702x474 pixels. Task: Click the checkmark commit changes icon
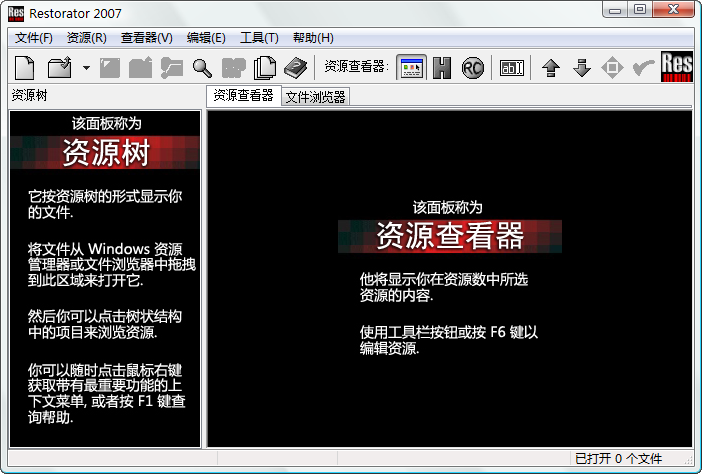[643, 68]
